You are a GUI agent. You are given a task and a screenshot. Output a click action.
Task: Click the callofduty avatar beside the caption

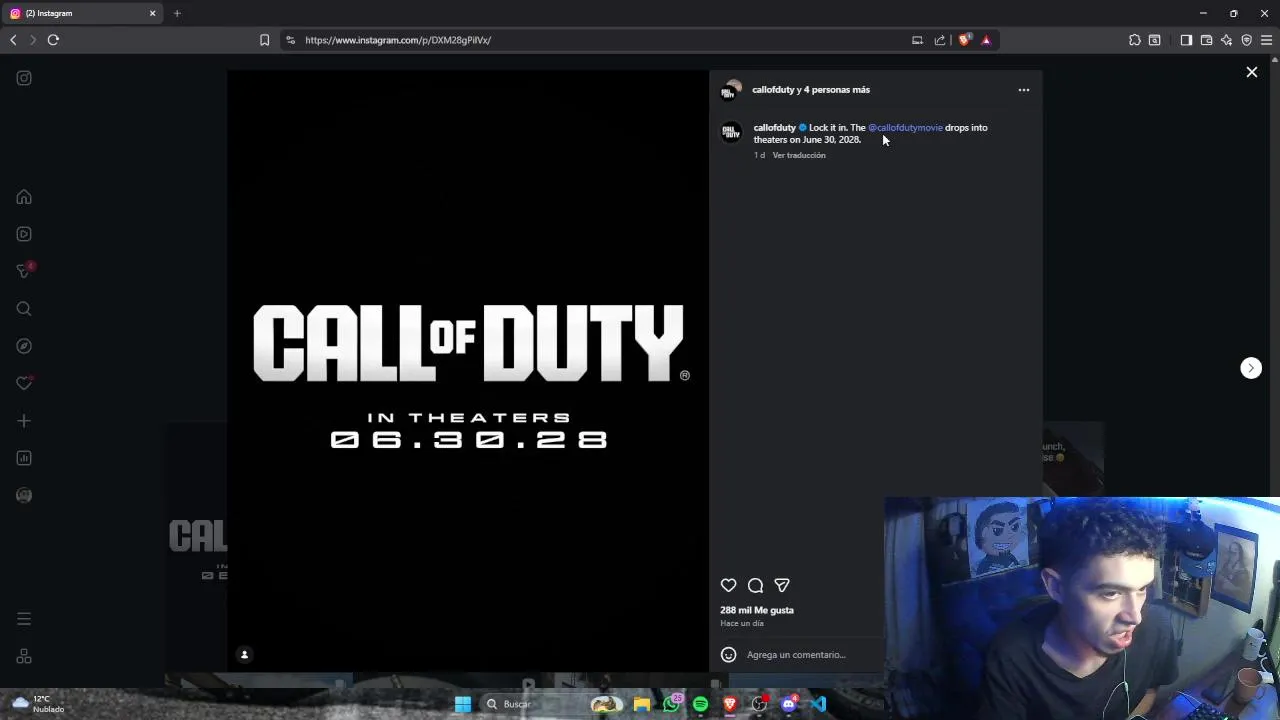[731, 132]
